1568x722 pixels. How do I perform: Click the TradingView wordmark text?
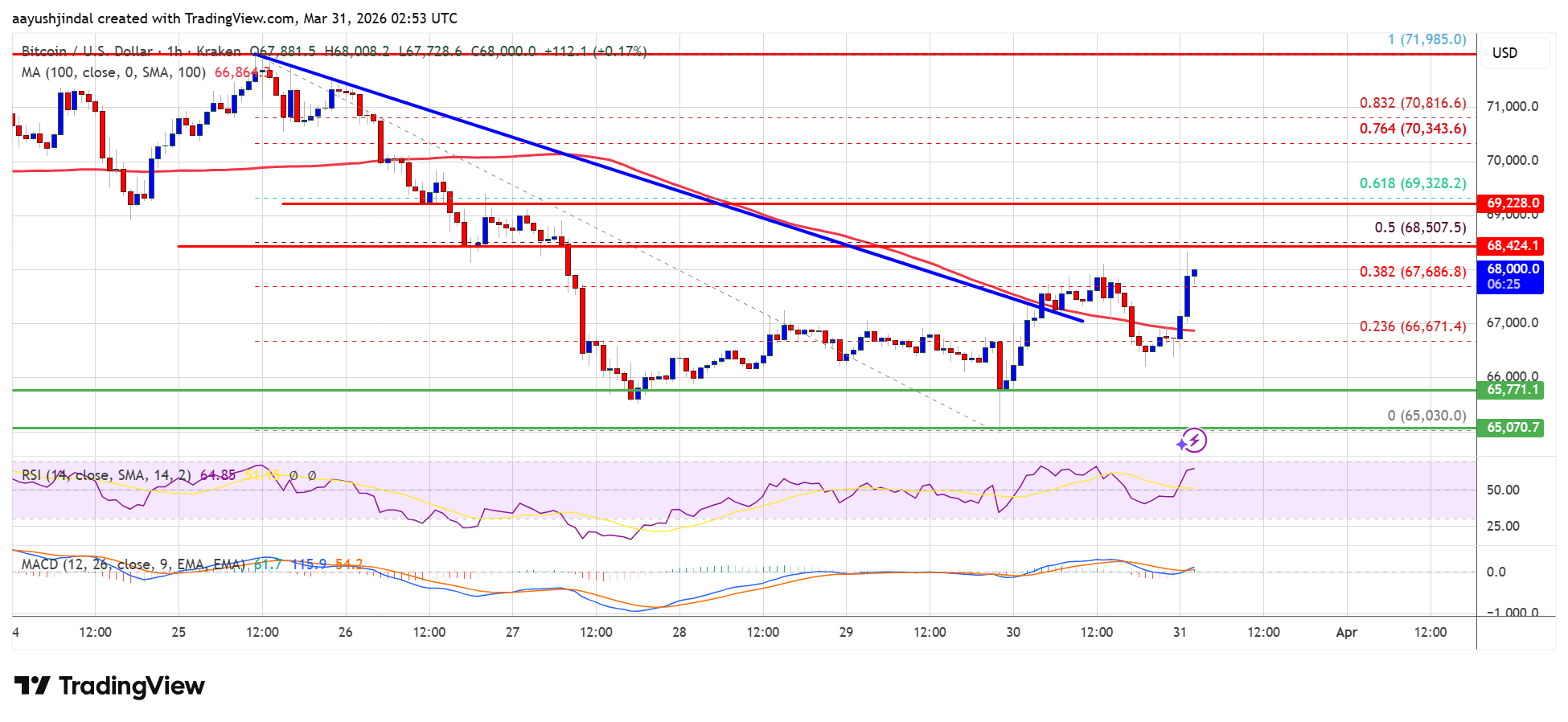(132, 686)
